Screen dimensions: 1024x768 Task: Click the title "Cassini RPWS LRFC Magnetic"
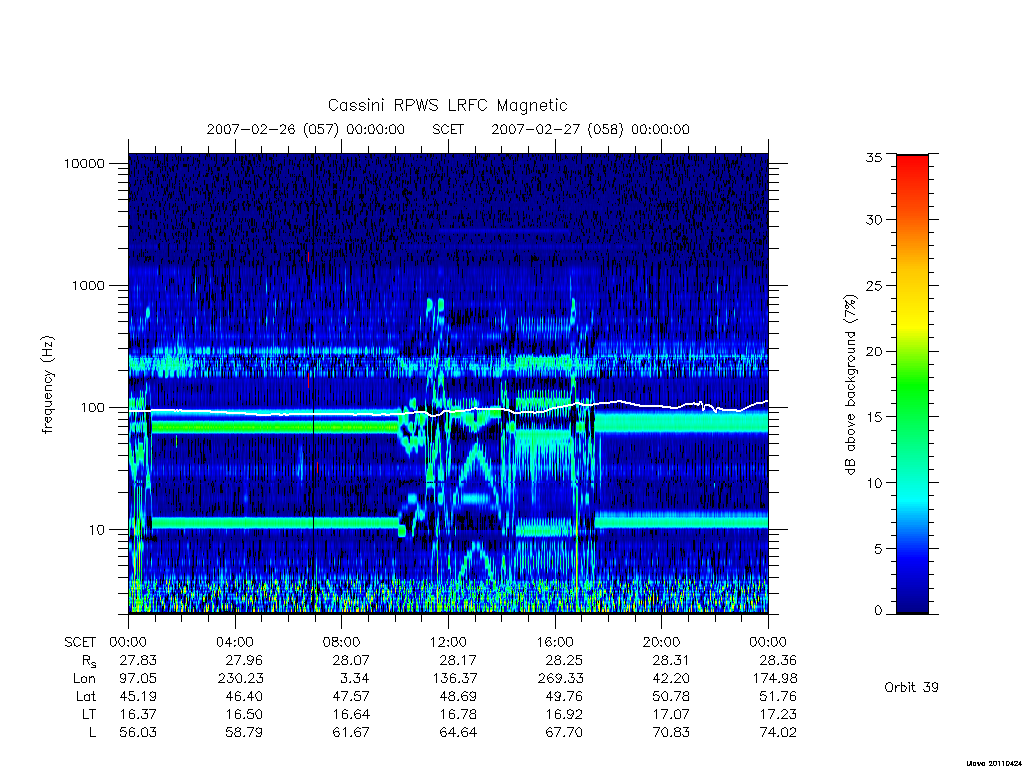(x=447, y=105)
